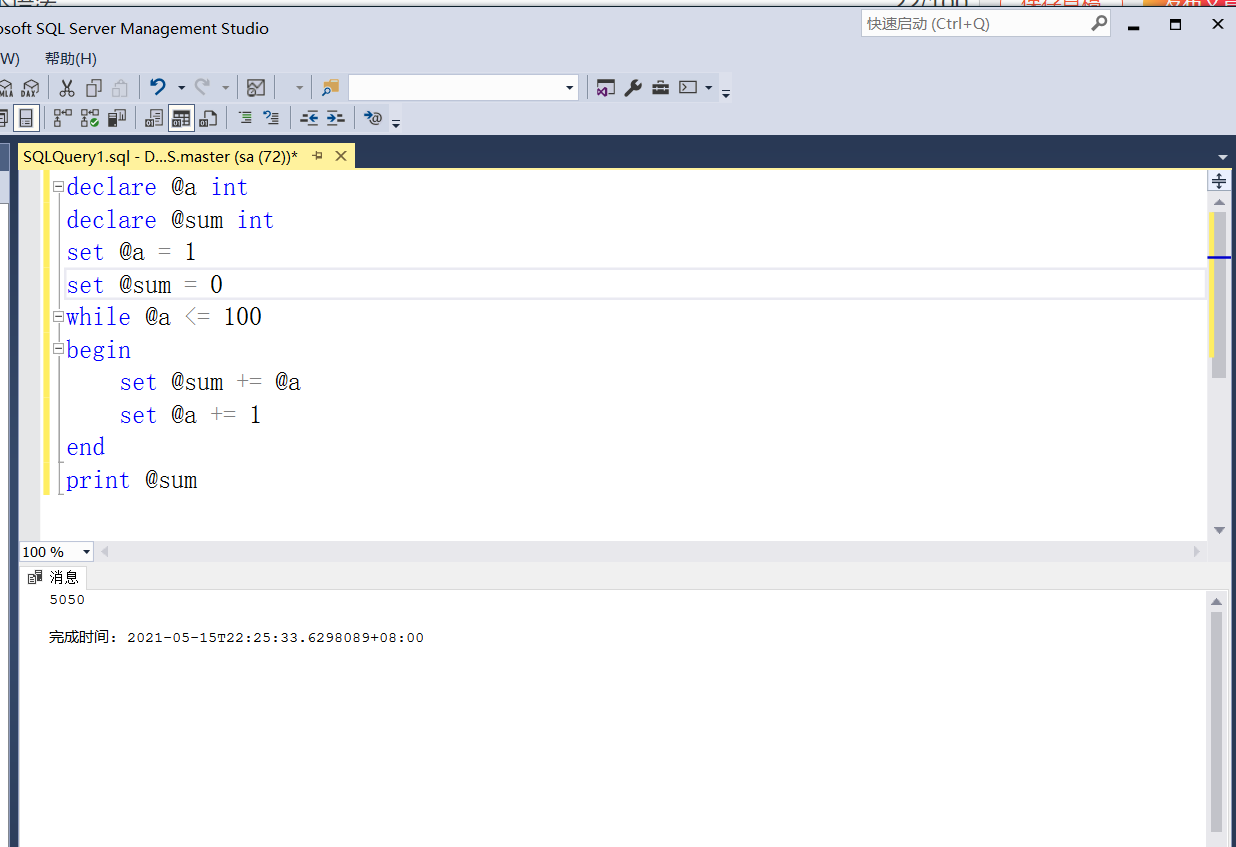
Task: Expand the command window icon dropdown arrow
Action: (709, 88)
